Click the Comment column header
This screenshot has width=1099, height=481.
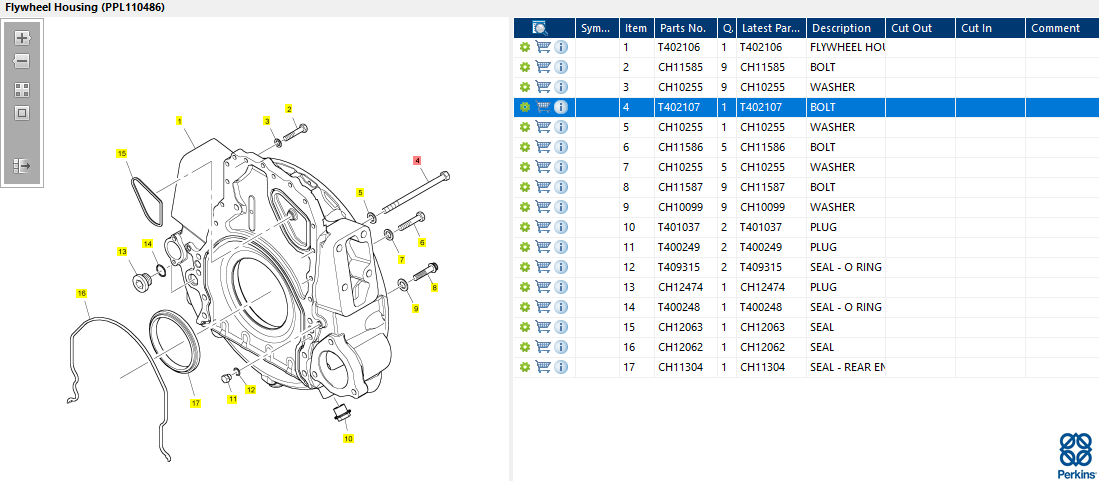tap(1056, 28)
